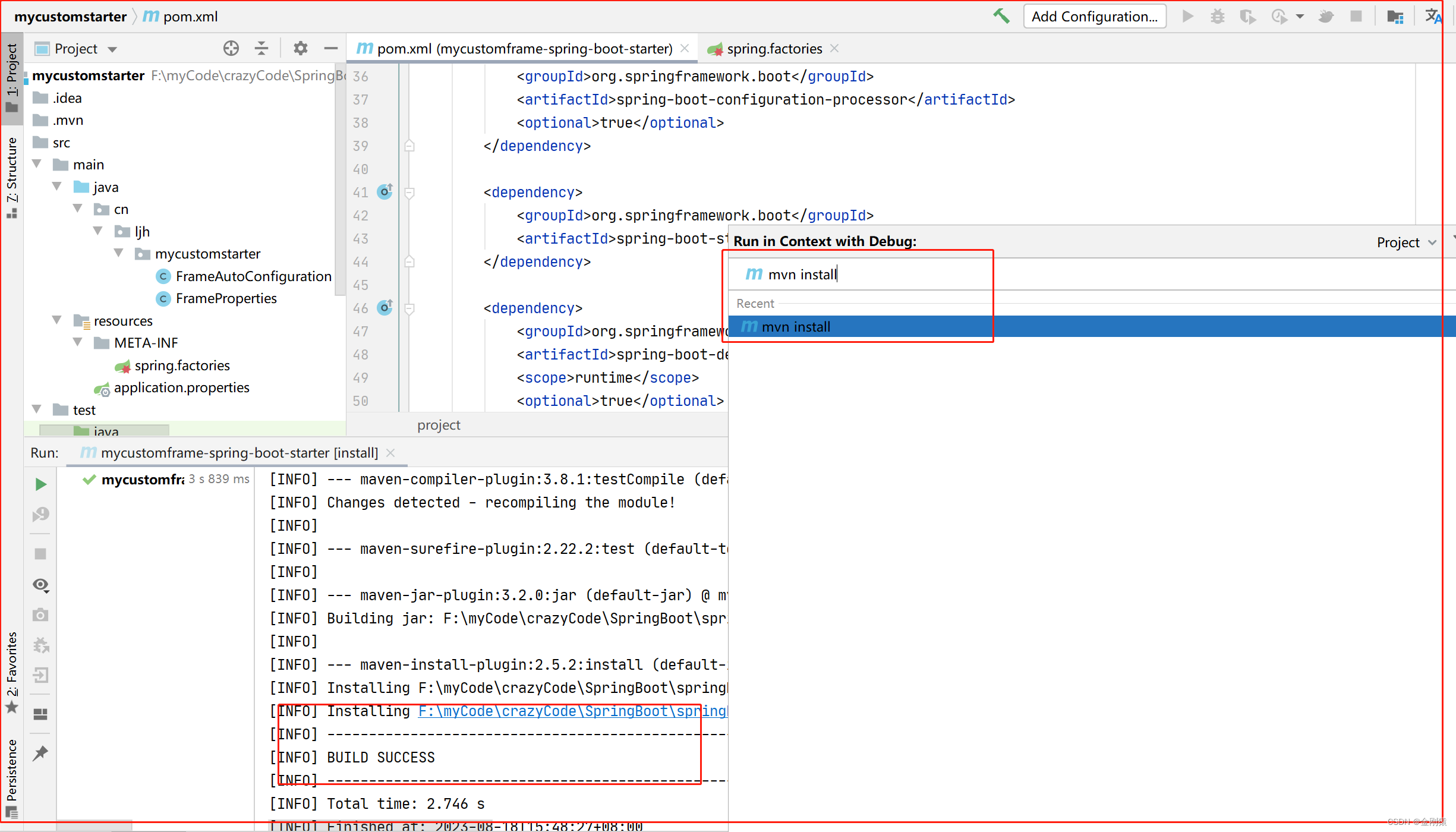This screenshot has height=832, width=1456.
Task: Fold the dependency block at line 41
Action: (x=409, y=193)
